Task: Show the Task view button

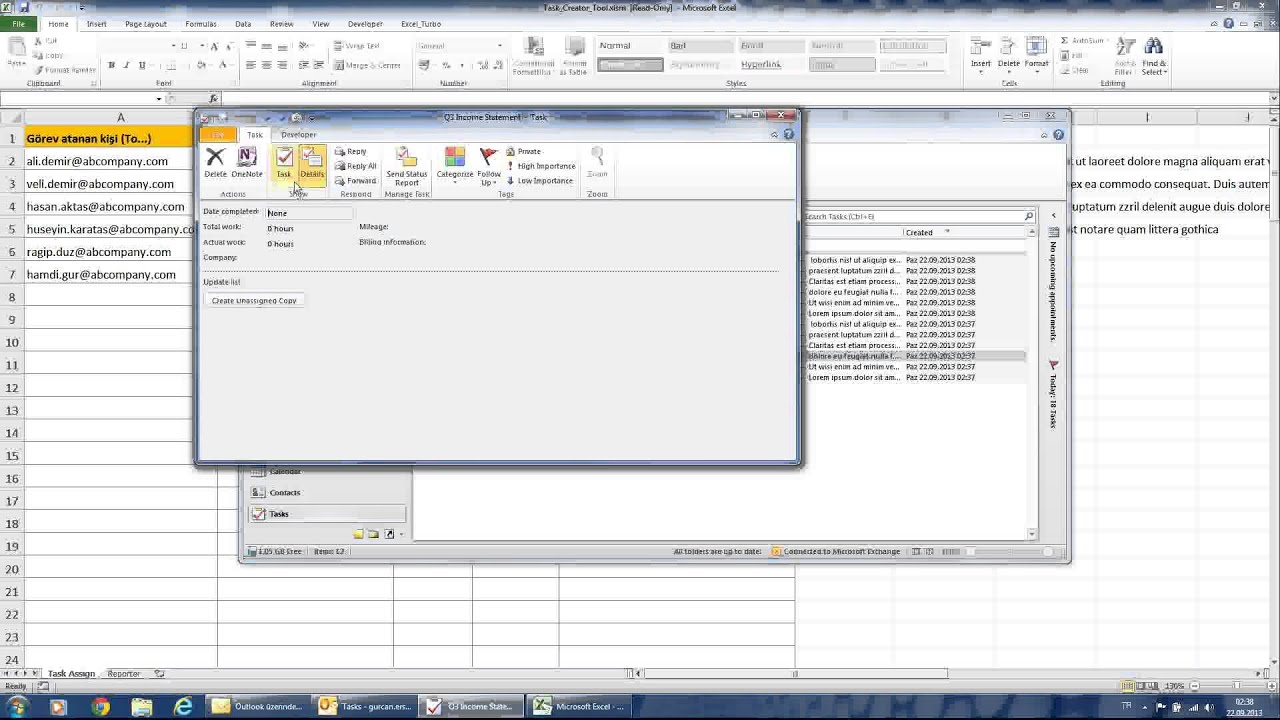Action: click(284, 163)
